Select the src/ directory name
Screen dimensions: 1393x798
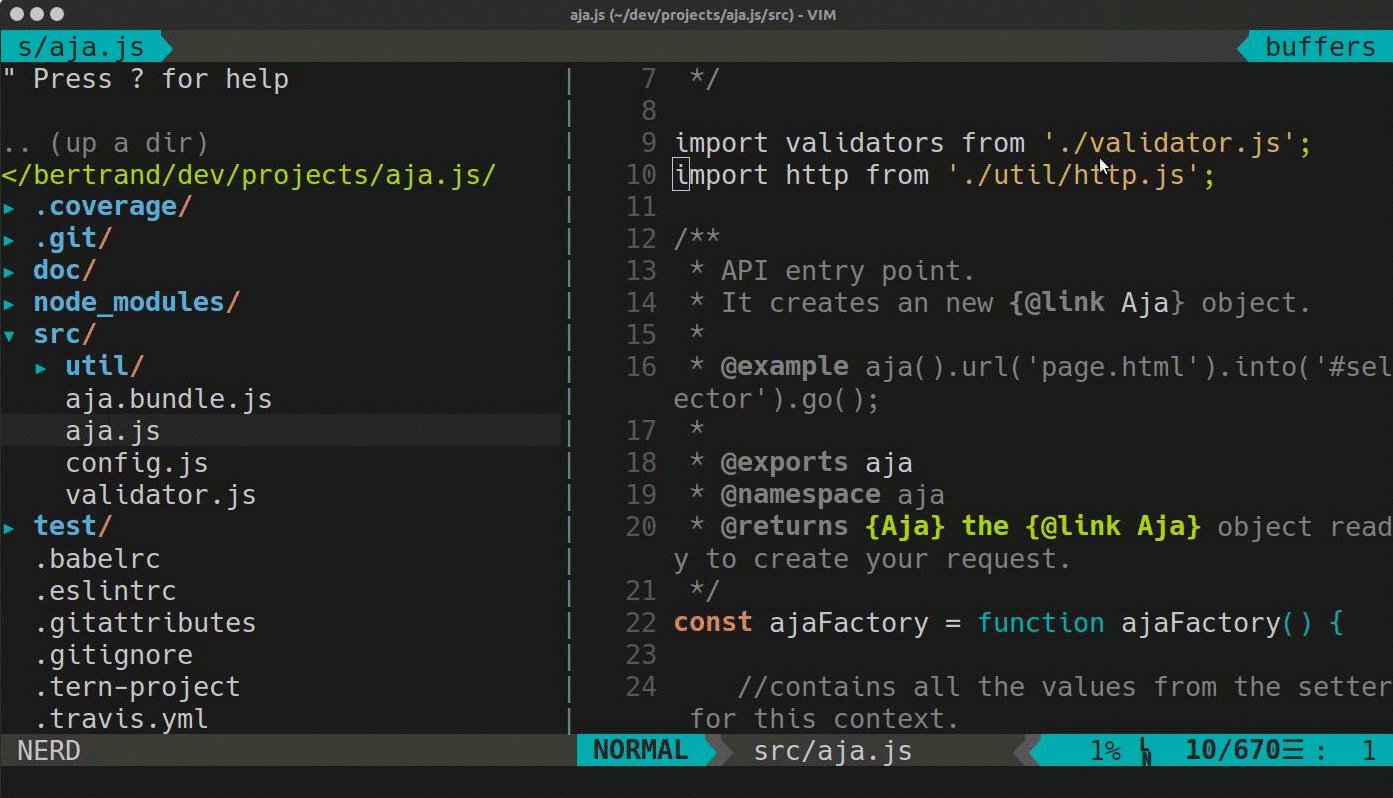pyautogui.click(x=65, y=335)
